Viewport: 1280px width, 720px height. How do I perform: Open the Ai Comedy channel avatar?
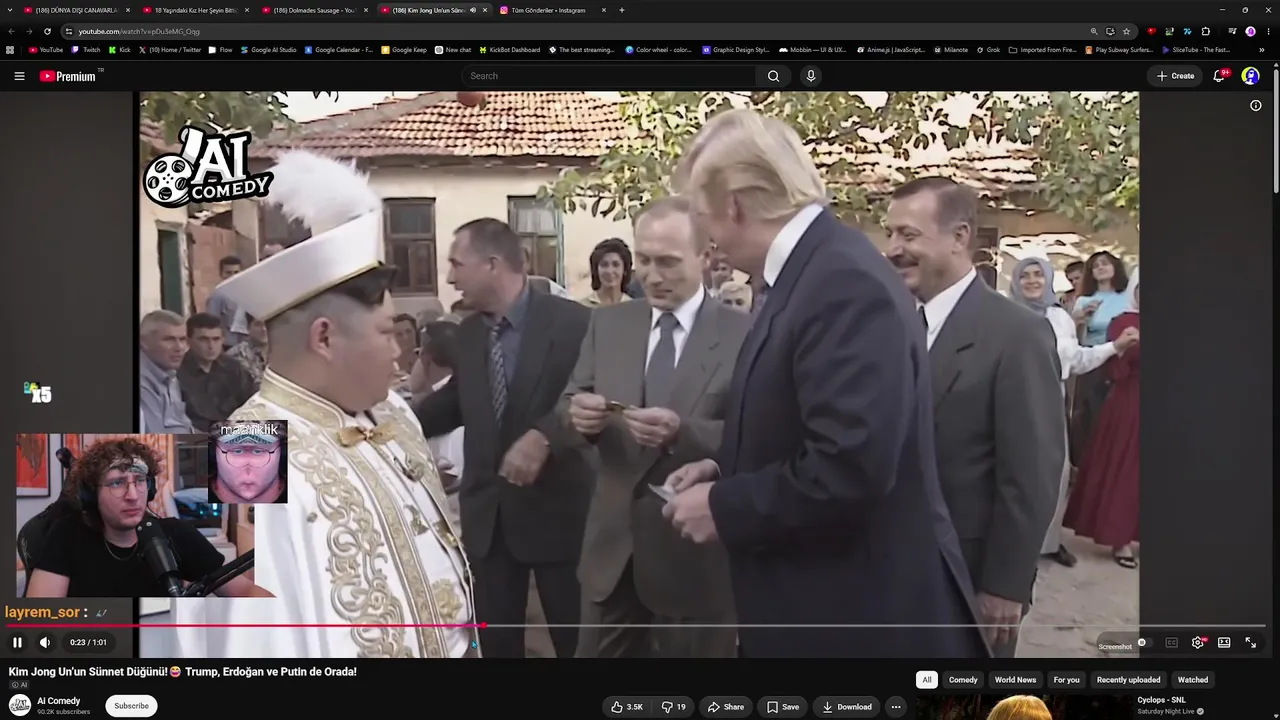20,706
